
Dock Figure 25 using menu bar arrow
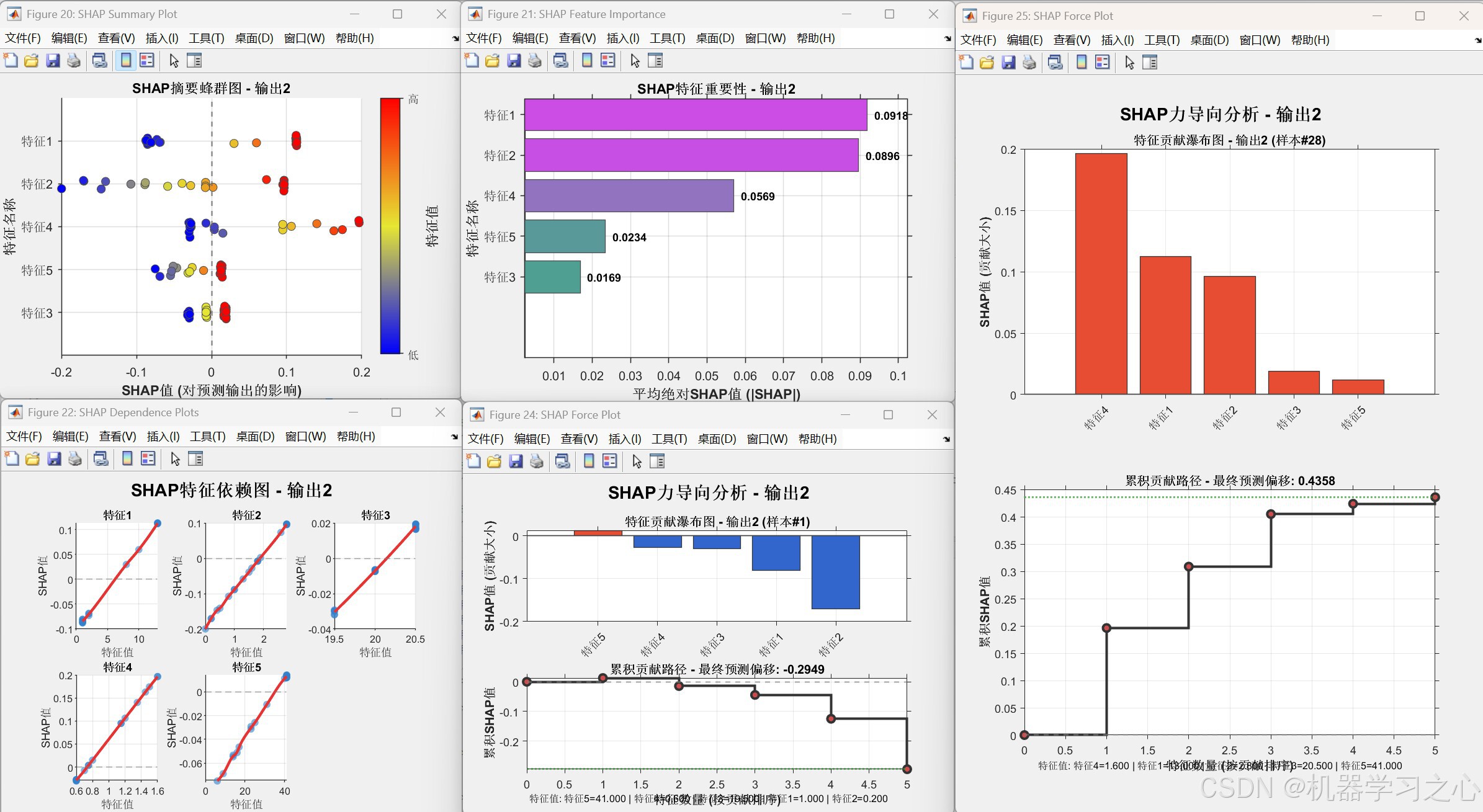click(1478, 40)
